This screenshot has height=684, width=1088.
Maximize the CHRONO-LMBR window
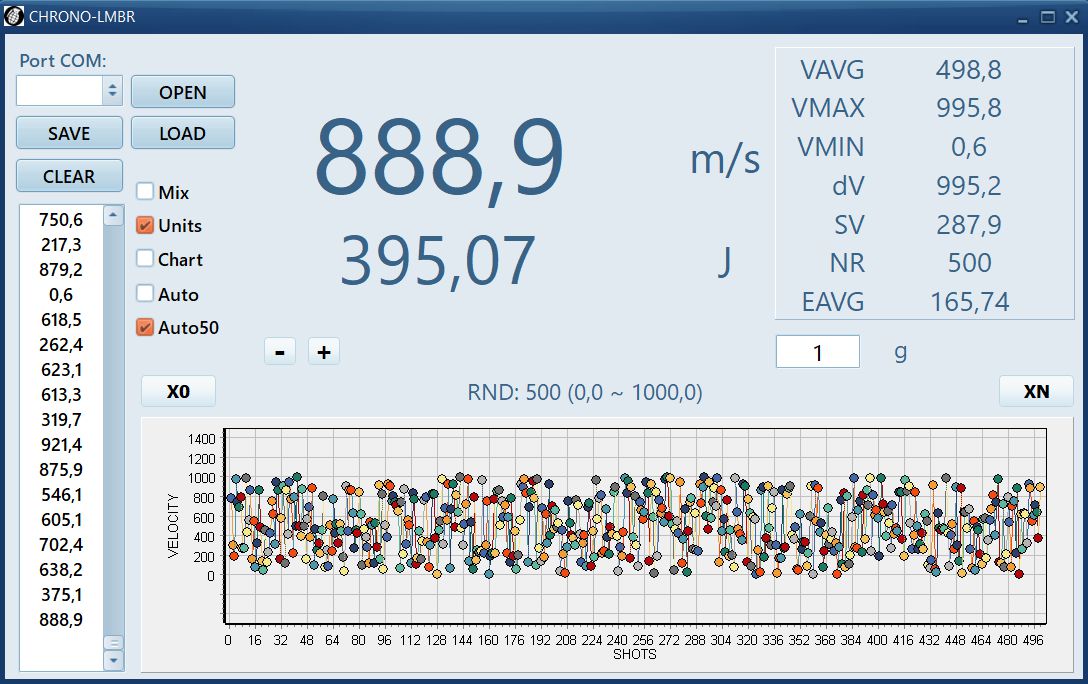[1048, 17]
